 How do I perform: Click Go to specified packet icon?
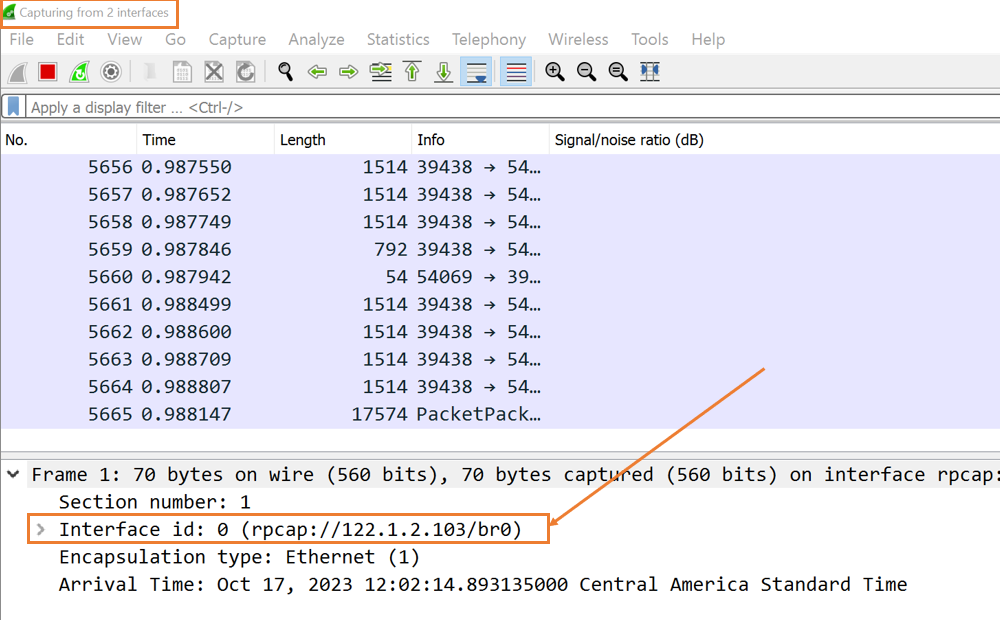click(381, 72)
